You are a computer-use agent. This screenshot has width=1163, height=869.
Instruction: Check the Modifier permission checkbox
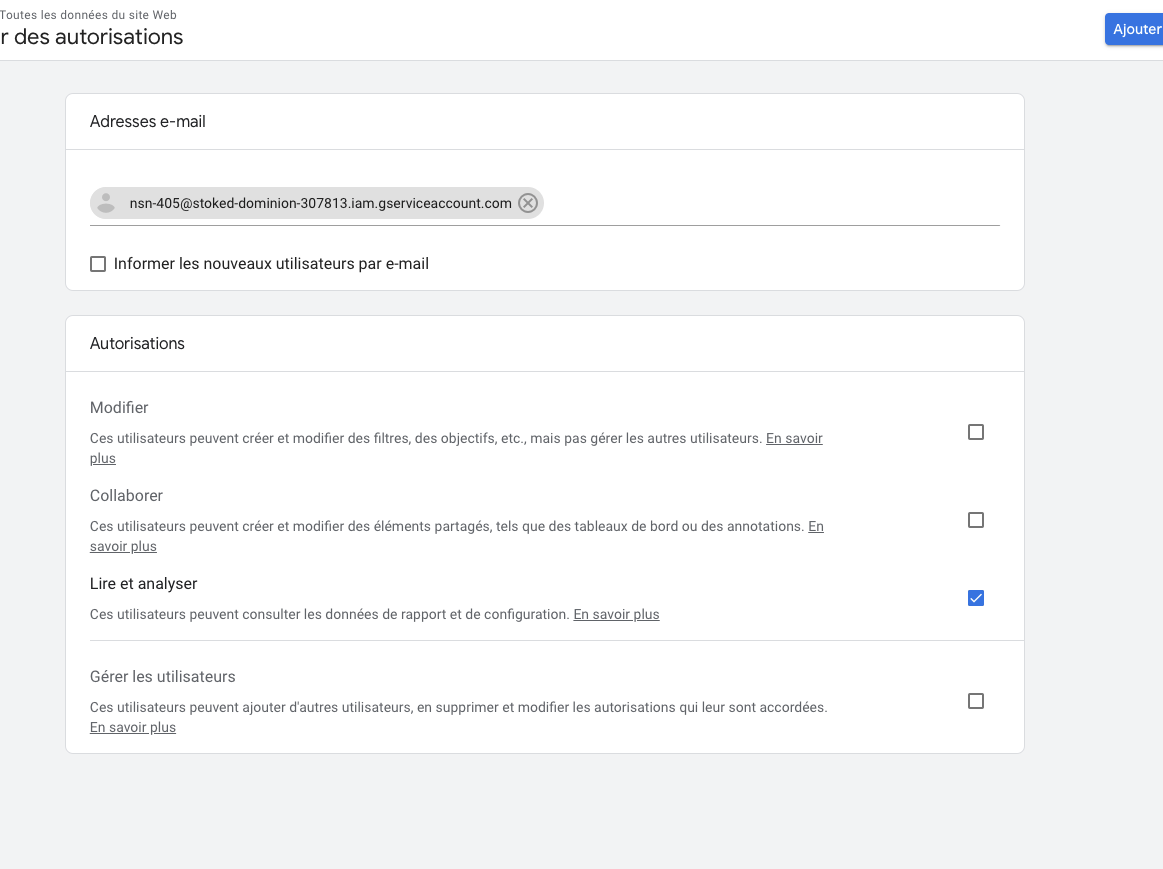(x=976, y=432)
